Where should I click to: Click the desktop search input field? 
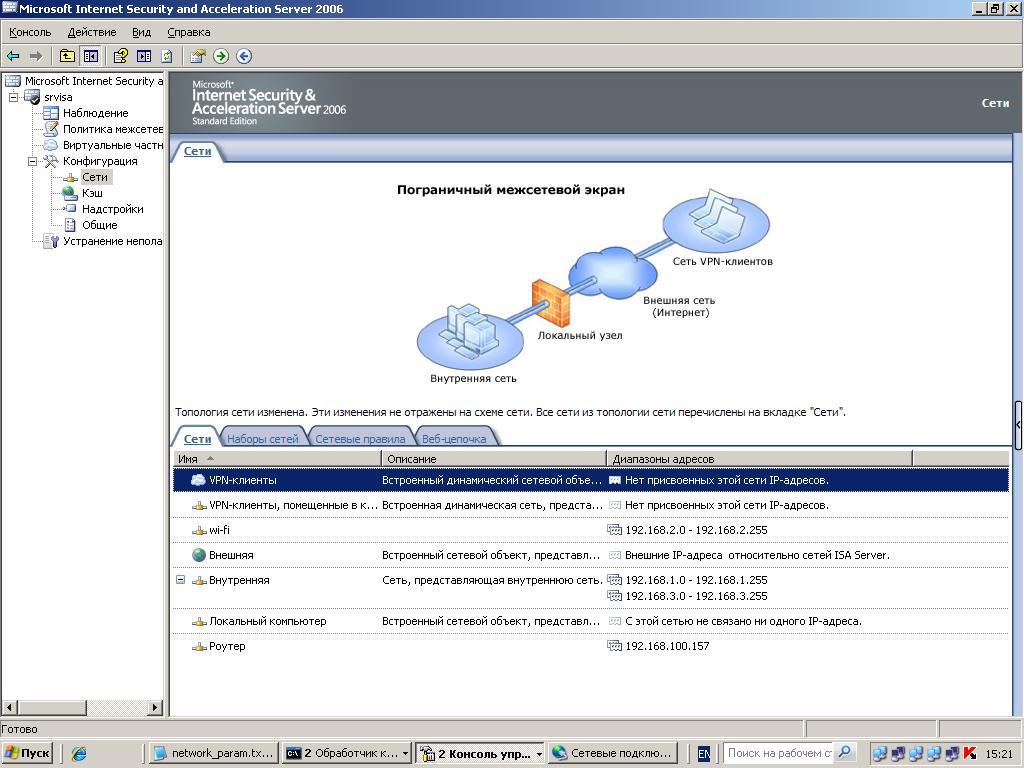click(x=777, y=753)
